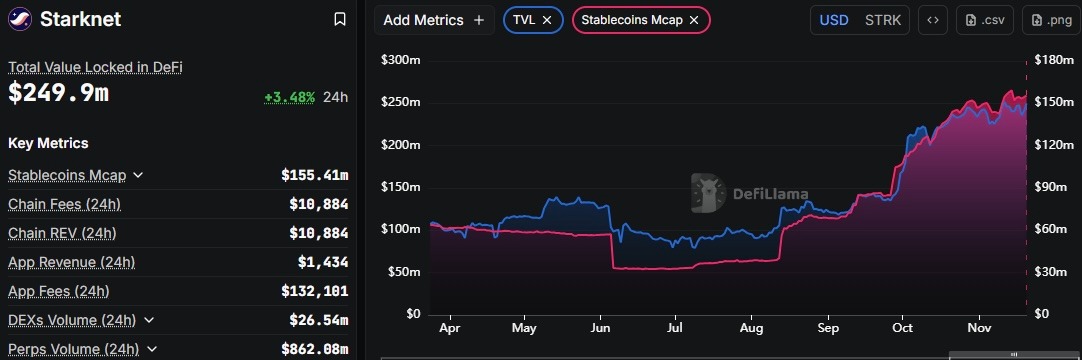Export the chart as .png
1082x360 pixels.
1052,20
